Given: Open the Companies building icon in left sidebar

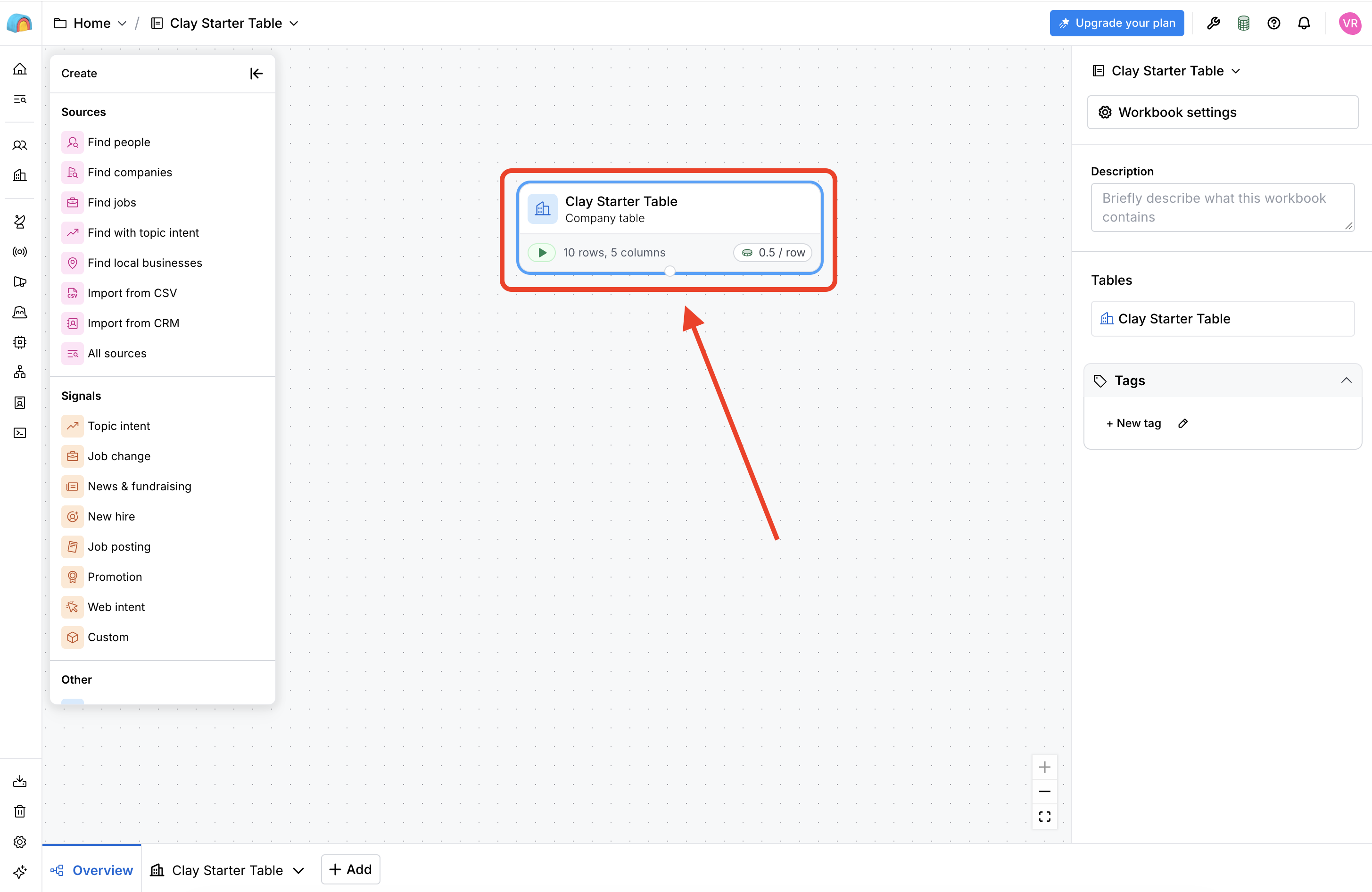Looking at the screenshot, I should (x=20, y=175).
